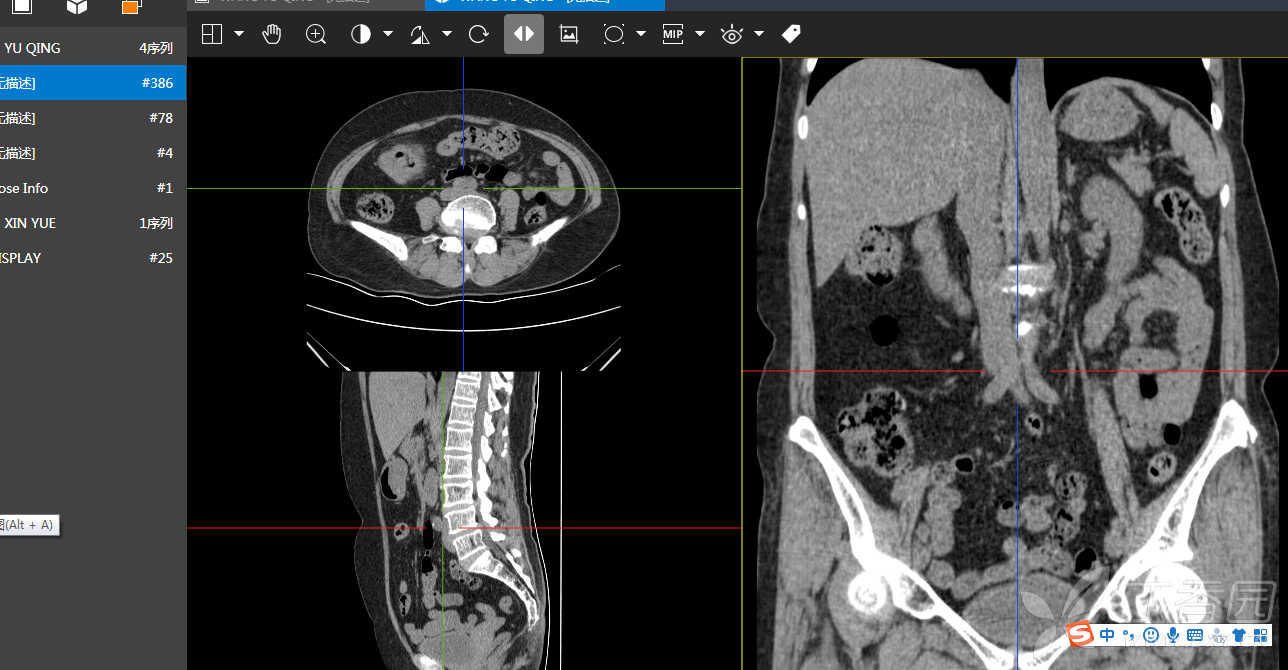
Task: Activate the zoom magnifier tool
Action: point(316,34)
